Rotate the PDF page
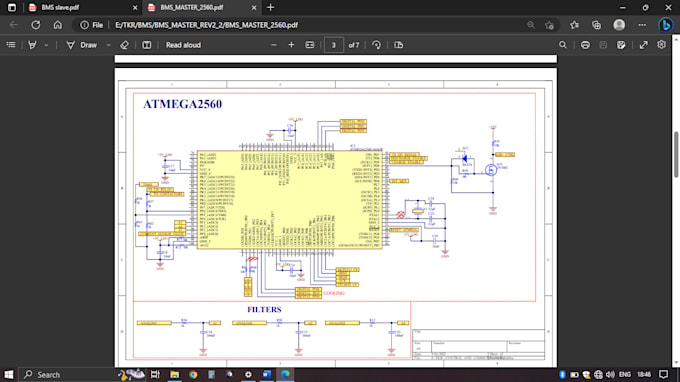 (376, 45)
